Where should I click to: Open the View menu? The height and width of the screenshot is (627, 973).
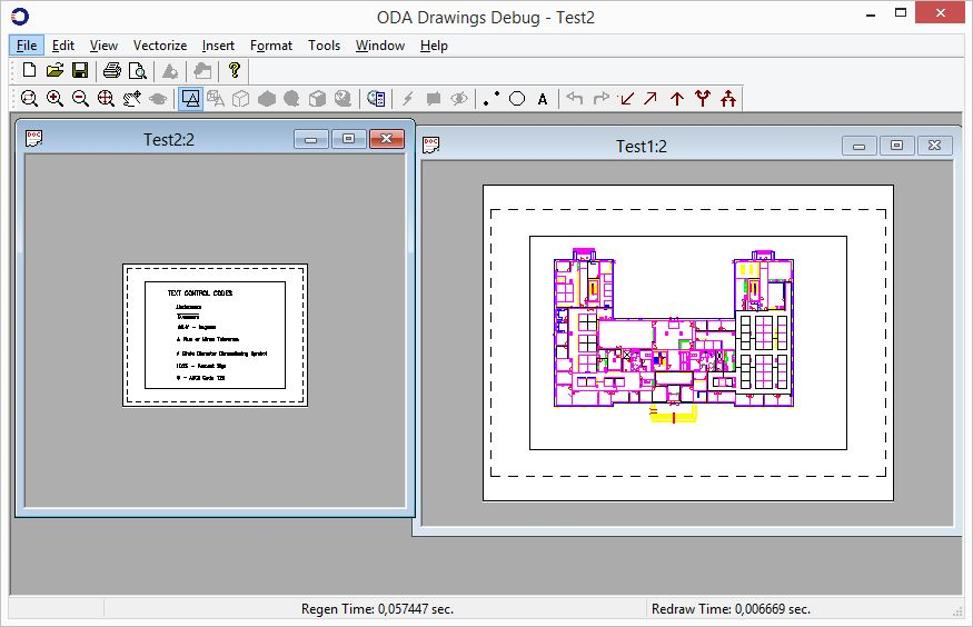pos(104,45)
